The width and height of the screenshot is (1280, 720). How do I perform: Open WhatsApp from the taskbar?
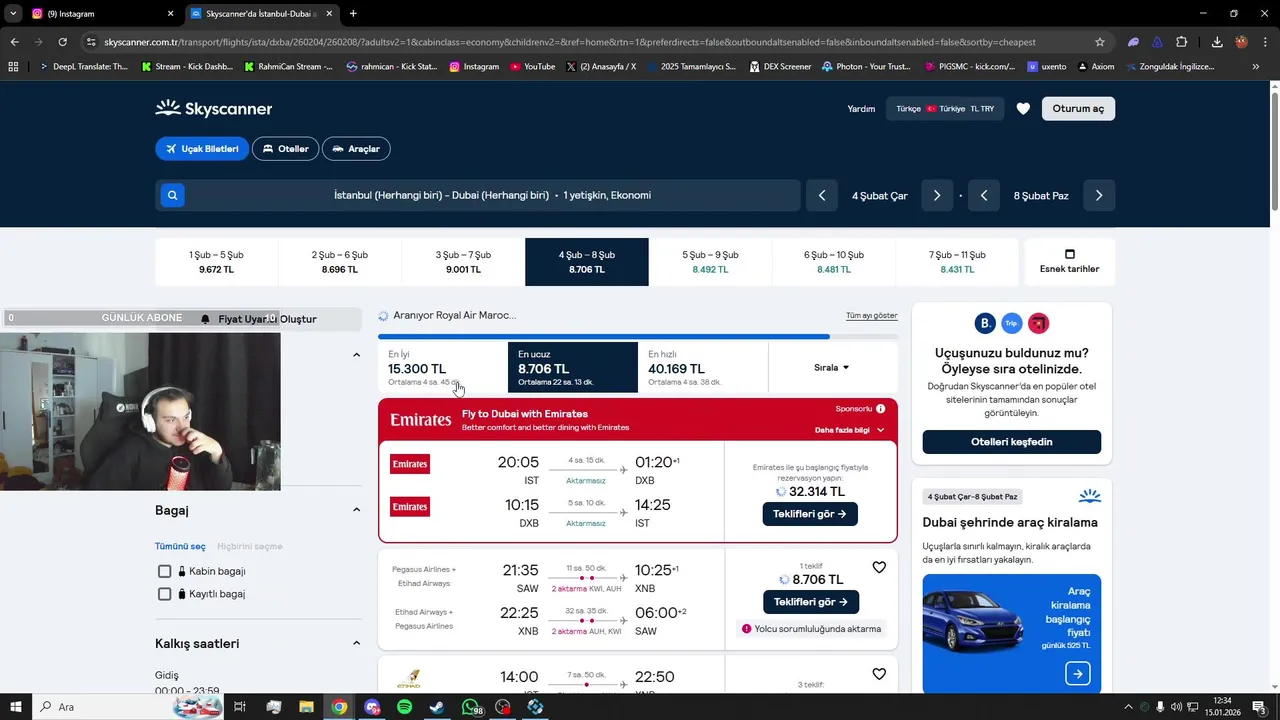tap(470, 707)
